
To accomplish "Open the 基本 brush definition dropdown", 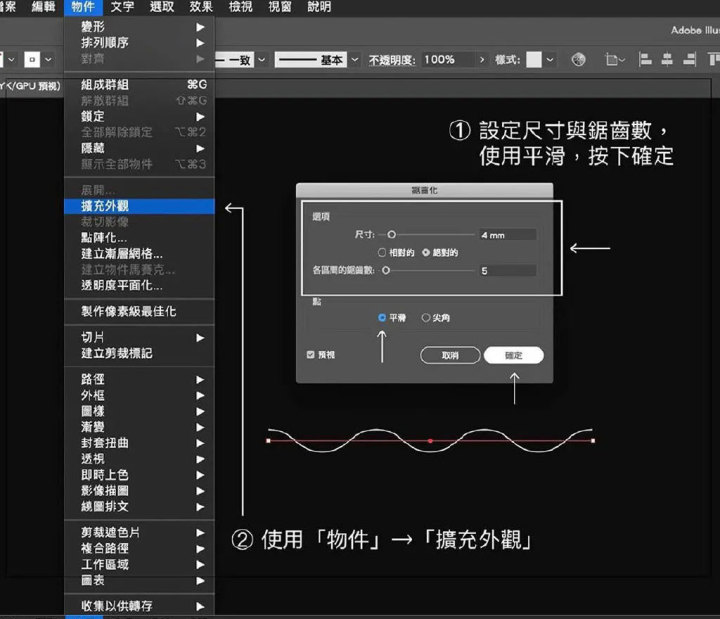I will click(354, 60).
